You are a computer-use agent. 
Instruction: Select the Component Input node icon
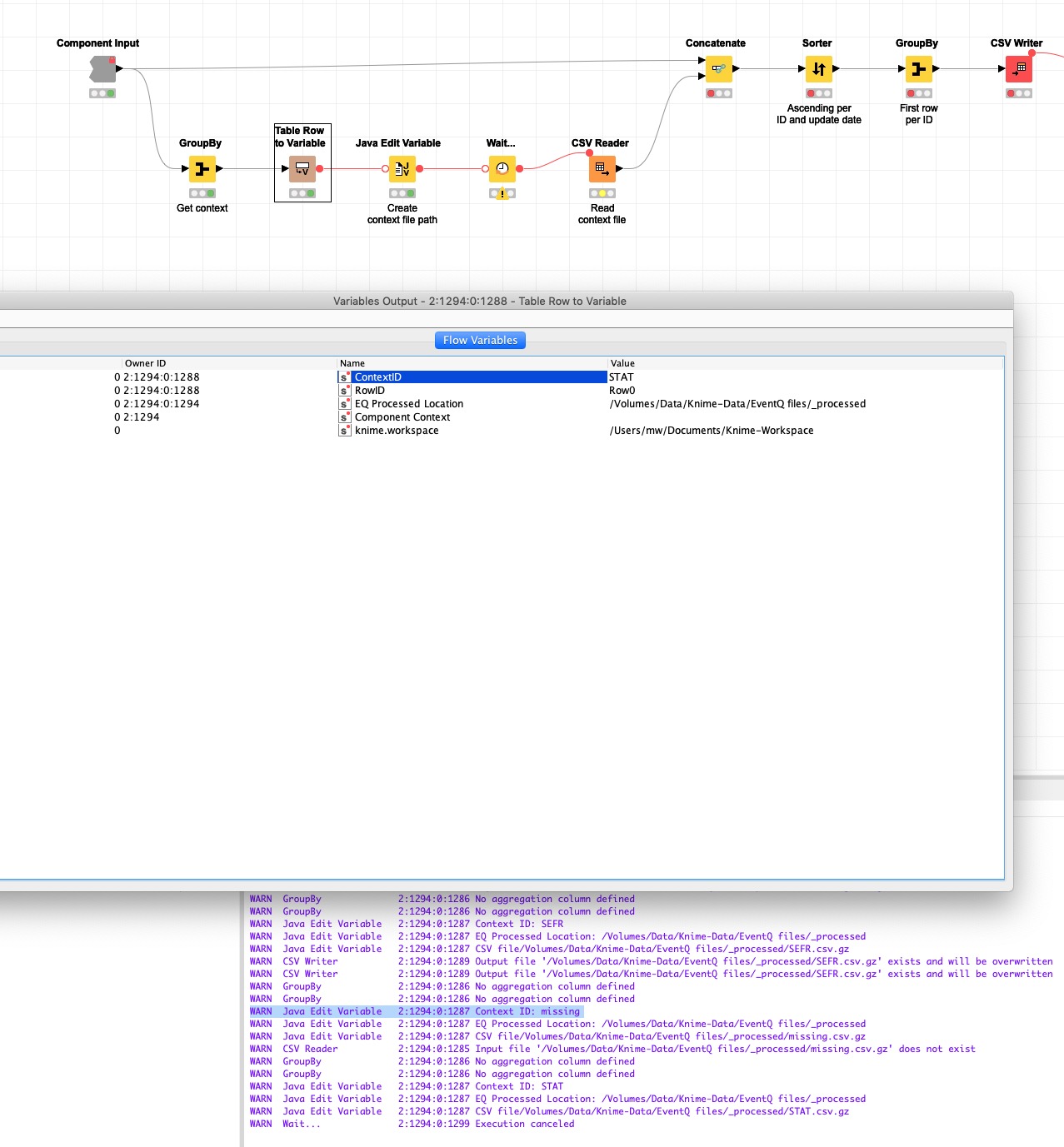(x=102, y=69)
